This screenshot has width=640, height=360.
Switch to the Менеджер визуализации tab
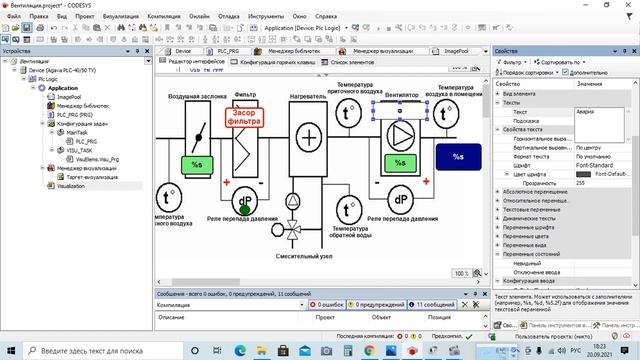click(x=378, y=51)
